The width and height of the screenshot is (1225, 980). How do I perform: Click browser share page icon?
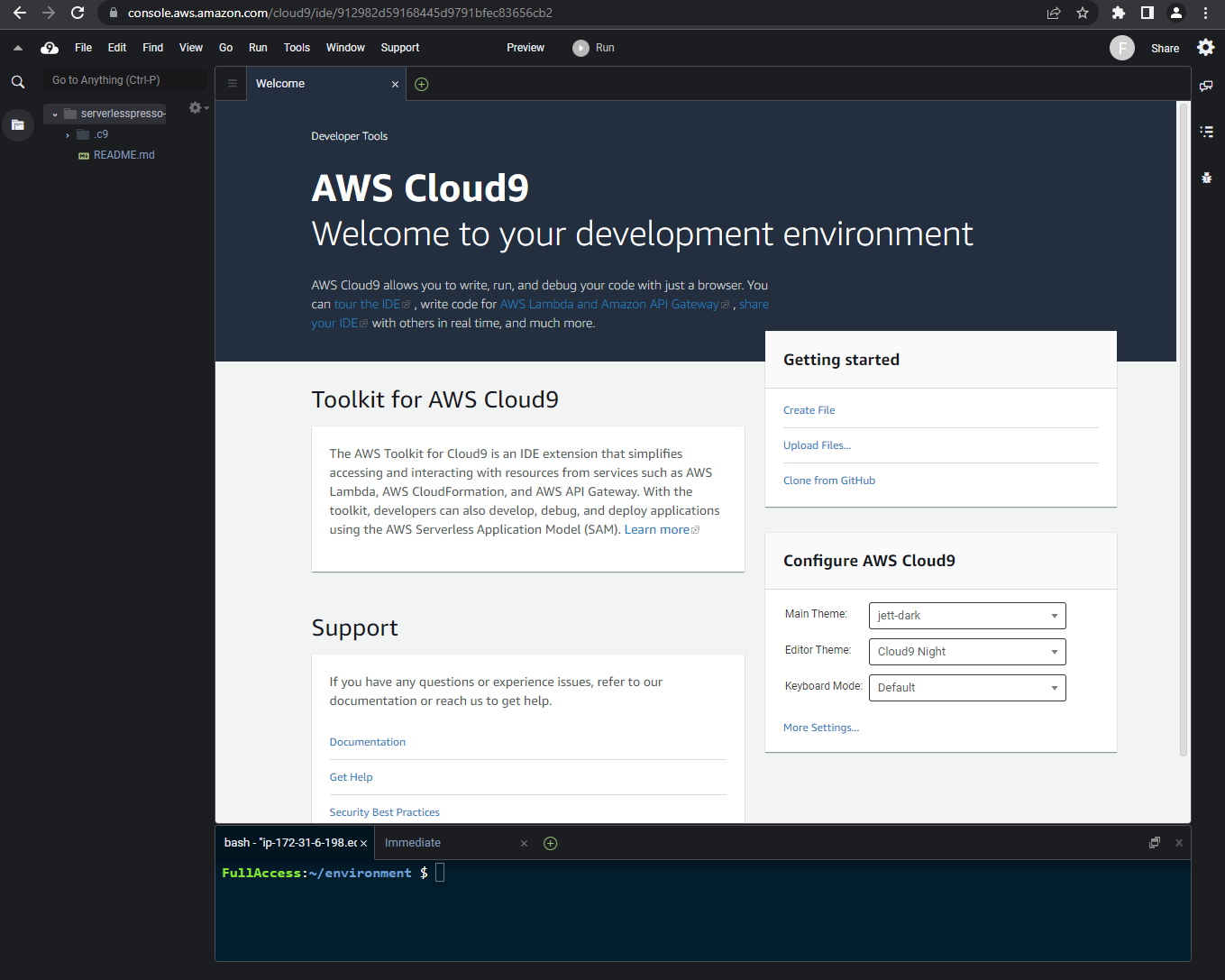point(1054,13)
